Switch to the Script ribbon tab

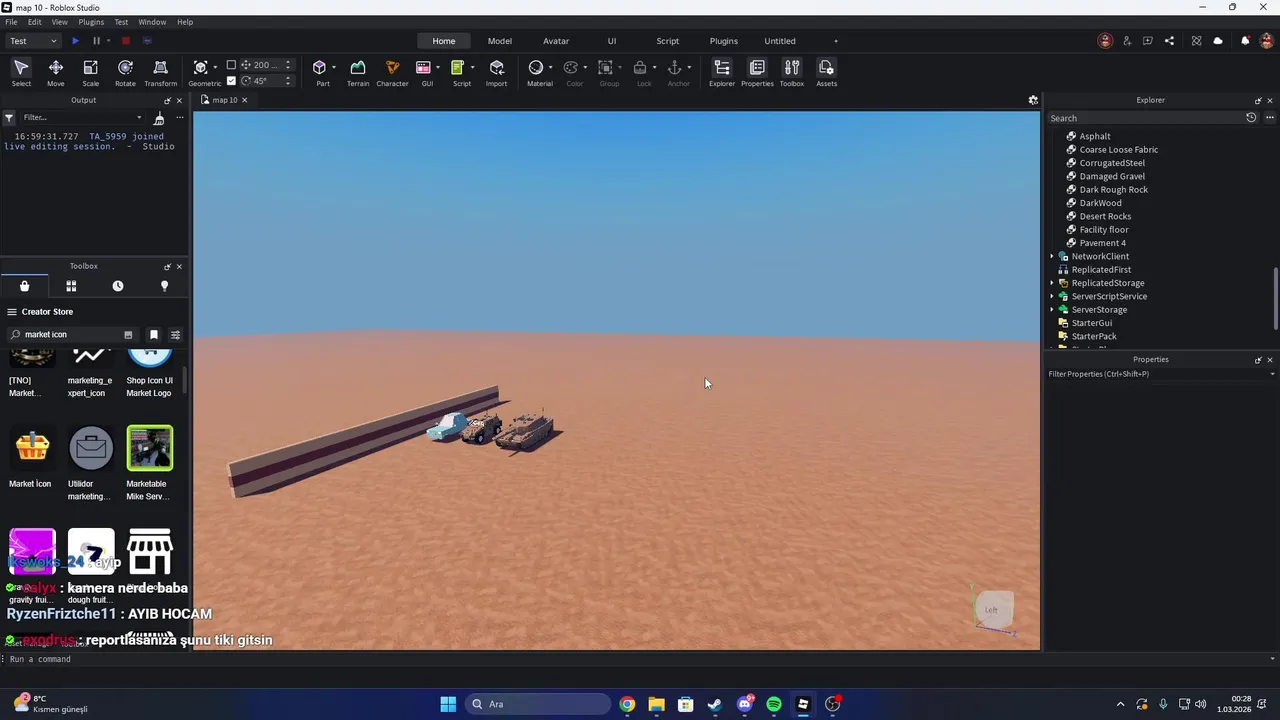(x=668, y=41)
